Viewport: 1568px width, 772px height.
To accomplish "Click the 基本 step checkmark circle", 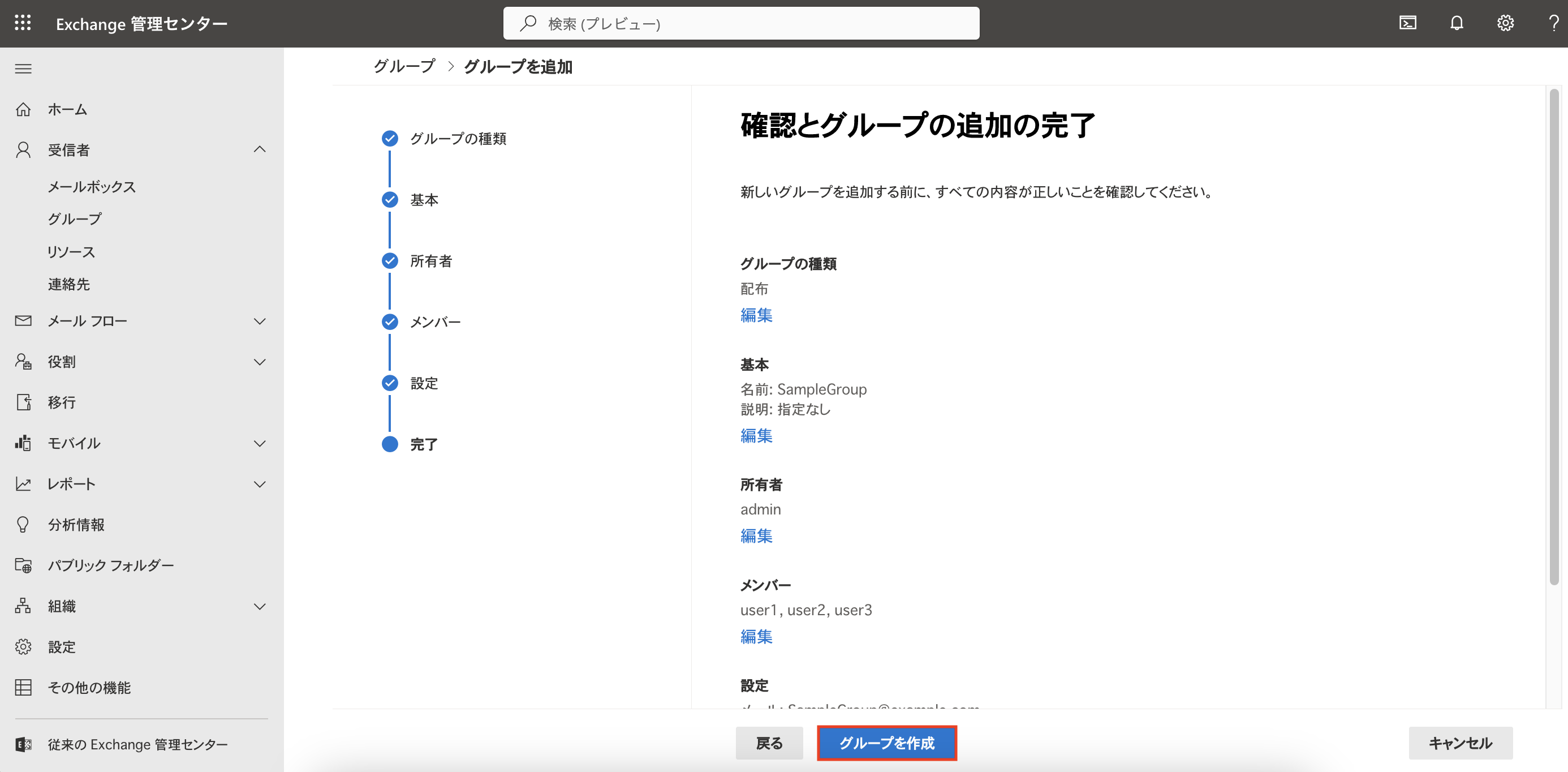I will [390, 200].
